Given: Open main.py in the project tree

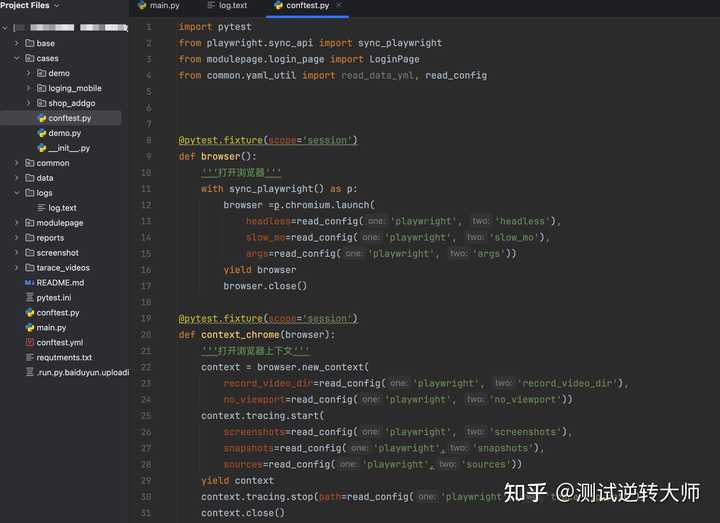Looking at the screenshot, I should [x=51, y=327].
